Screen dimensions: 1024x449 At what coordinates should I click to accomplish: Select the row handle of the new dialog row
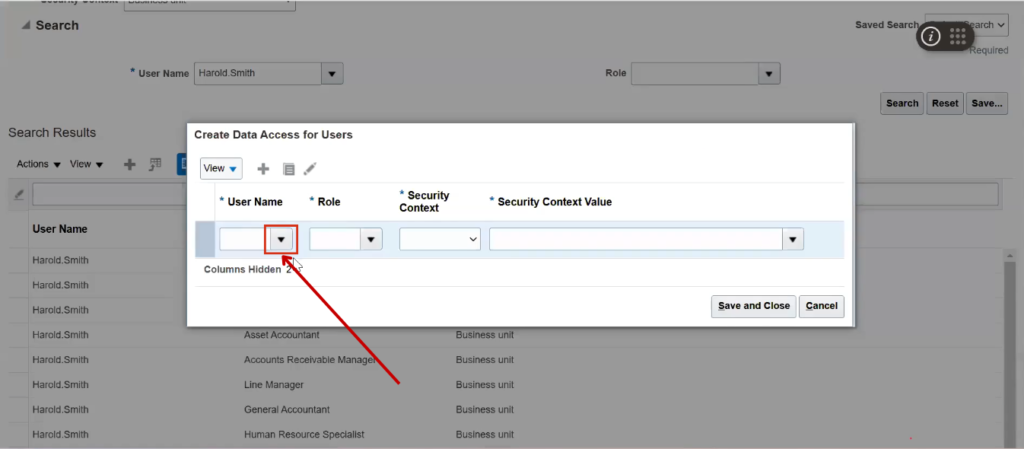click(x=205, y=240)
